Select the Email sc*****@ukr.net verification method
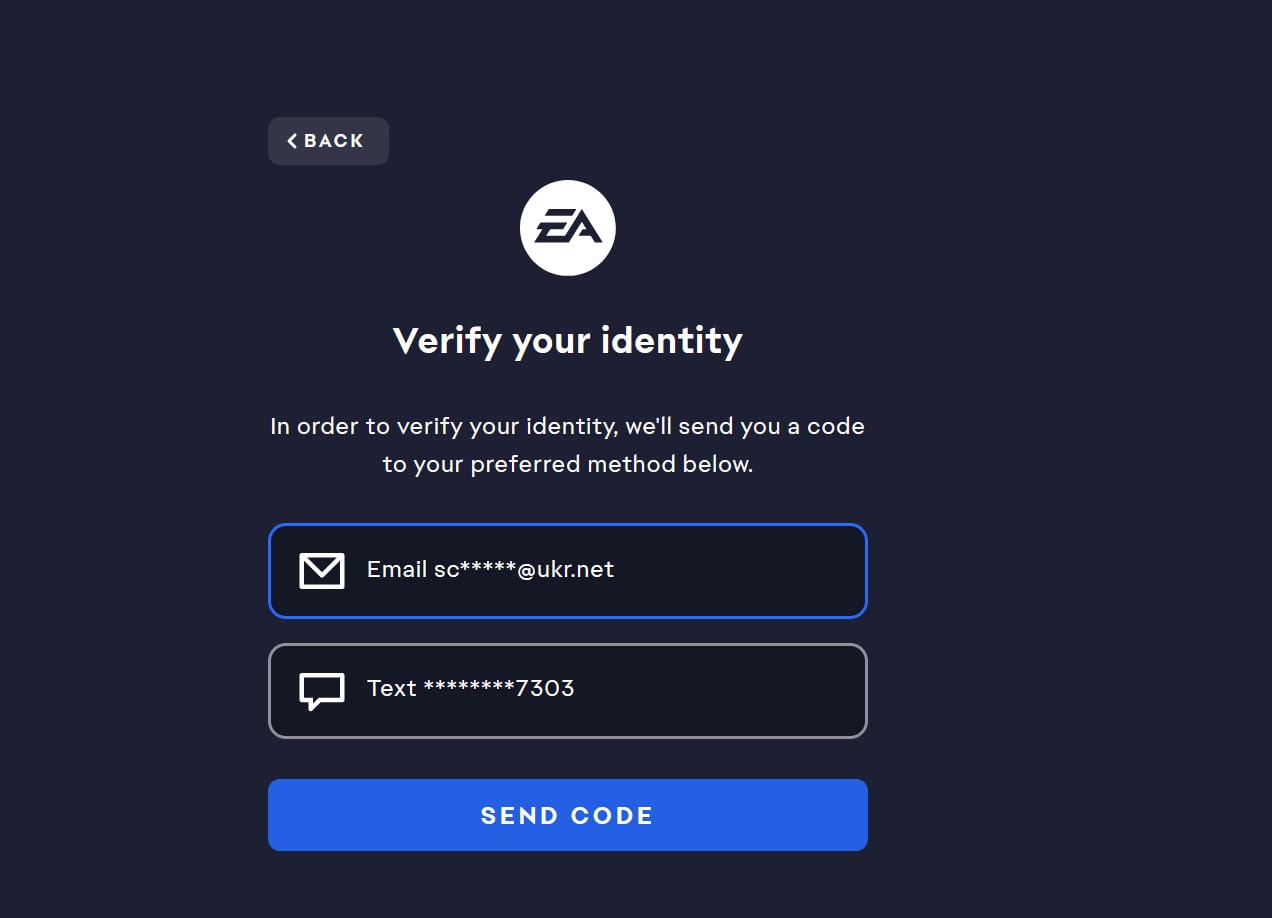This screenshot has width=1272, height=918. pyautogui.click(x=567, y=571)
